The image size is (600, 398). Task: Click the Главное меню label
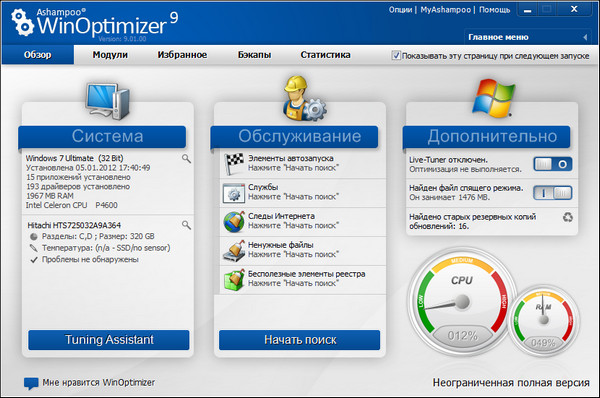tap(498, 37)
